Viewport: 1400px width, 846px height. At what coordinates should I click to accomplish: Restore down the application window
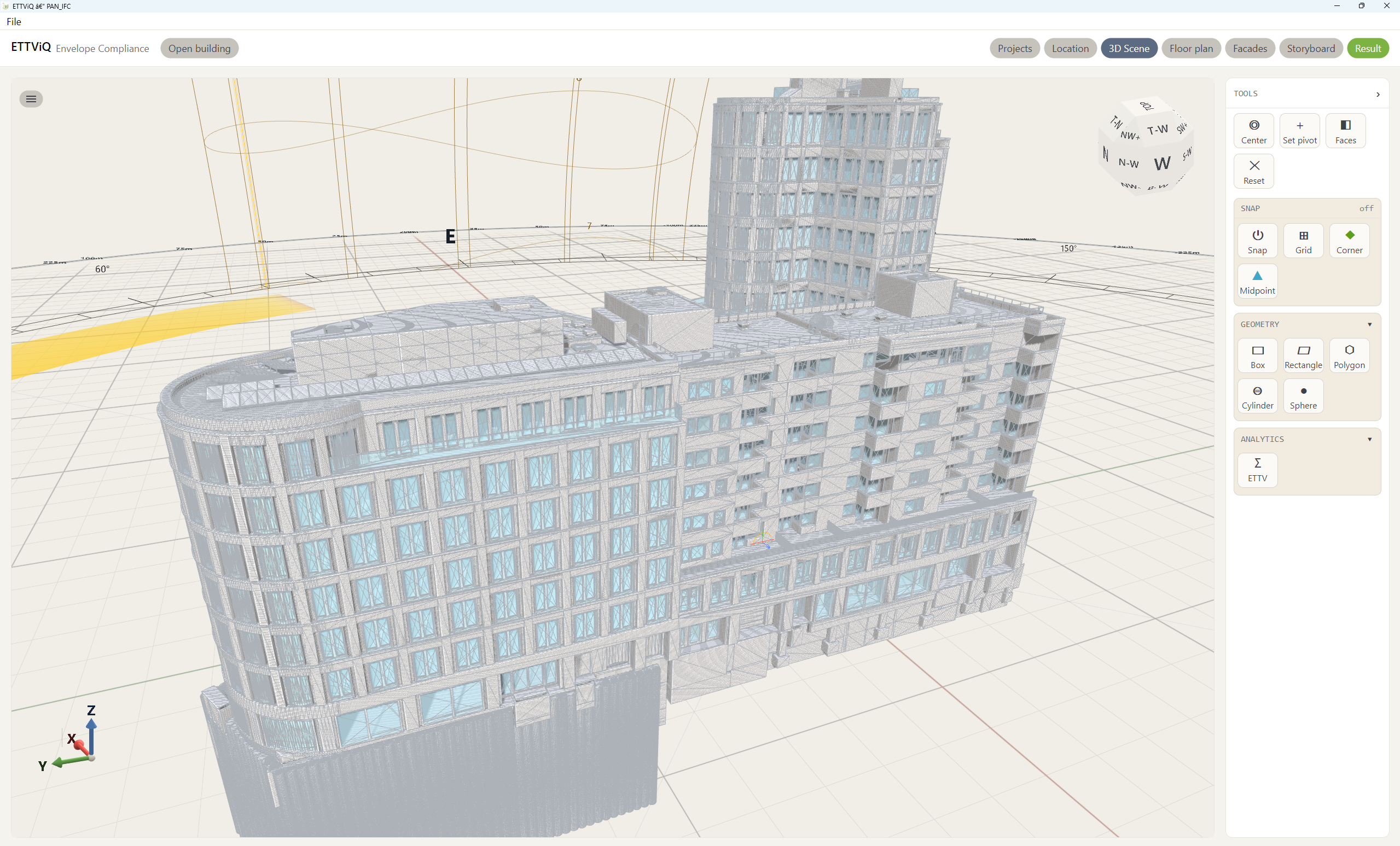click(x=1361, y=5)
